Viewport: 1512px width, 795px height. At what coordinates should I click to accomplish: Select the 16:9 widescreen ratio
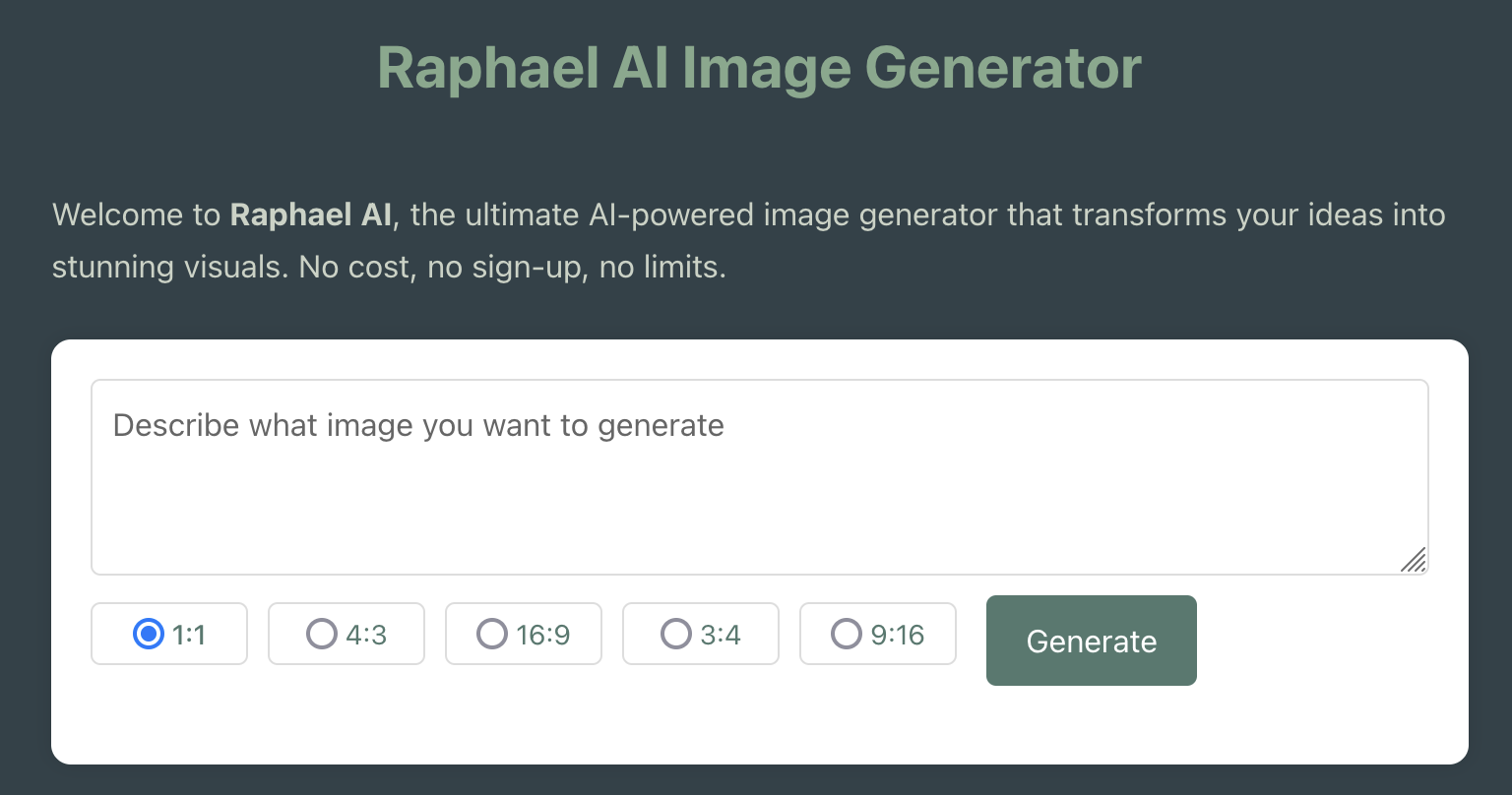click(523, 634)
